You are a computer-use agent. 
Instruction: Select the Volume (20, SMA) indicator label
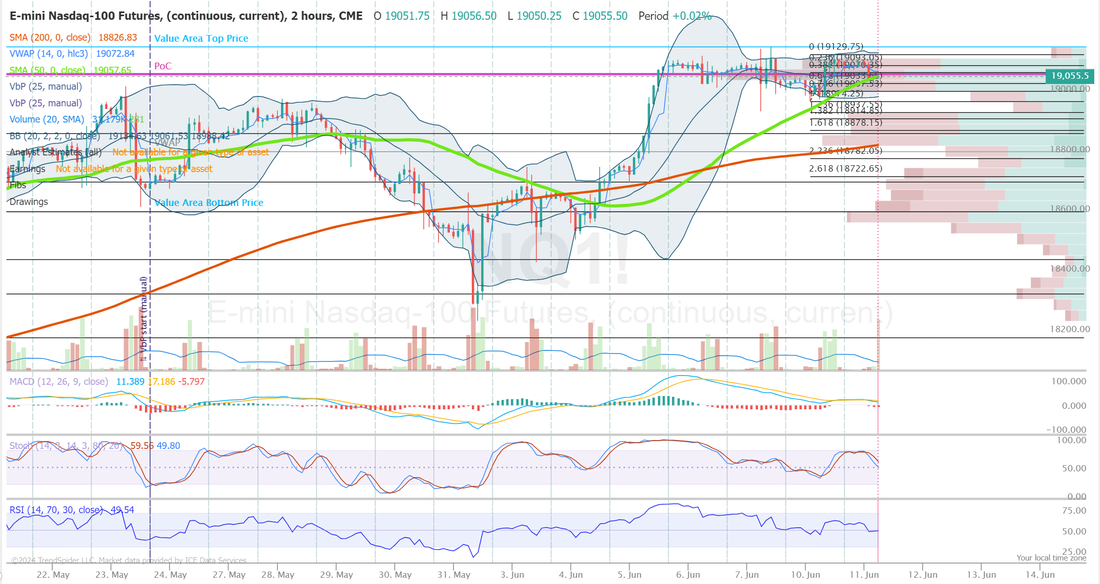(46, 119)
